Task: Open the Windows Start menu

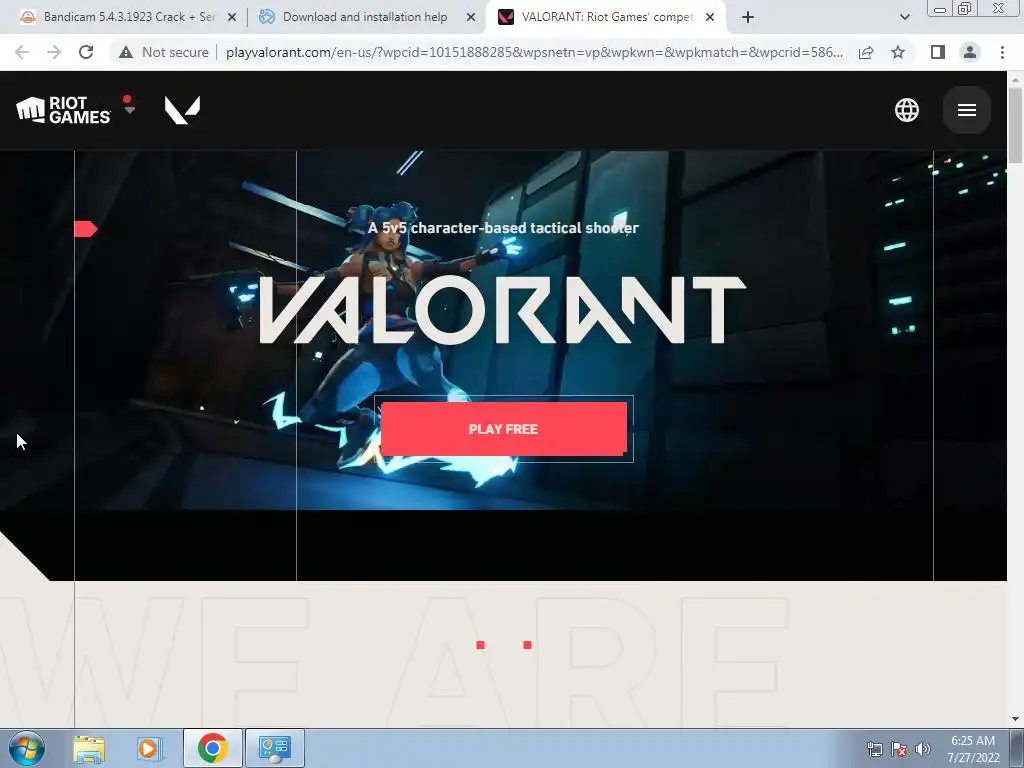Action: point(26,748)
